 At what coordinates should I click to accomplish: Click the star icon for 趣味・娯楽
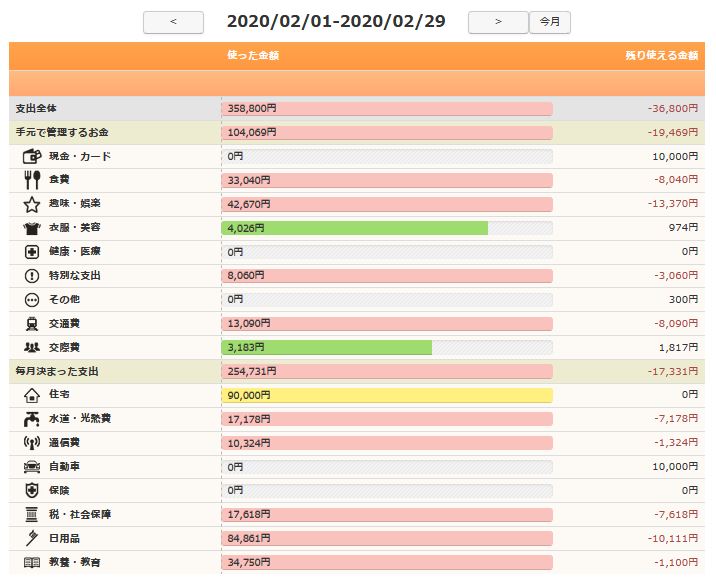[x=32, y=204]
